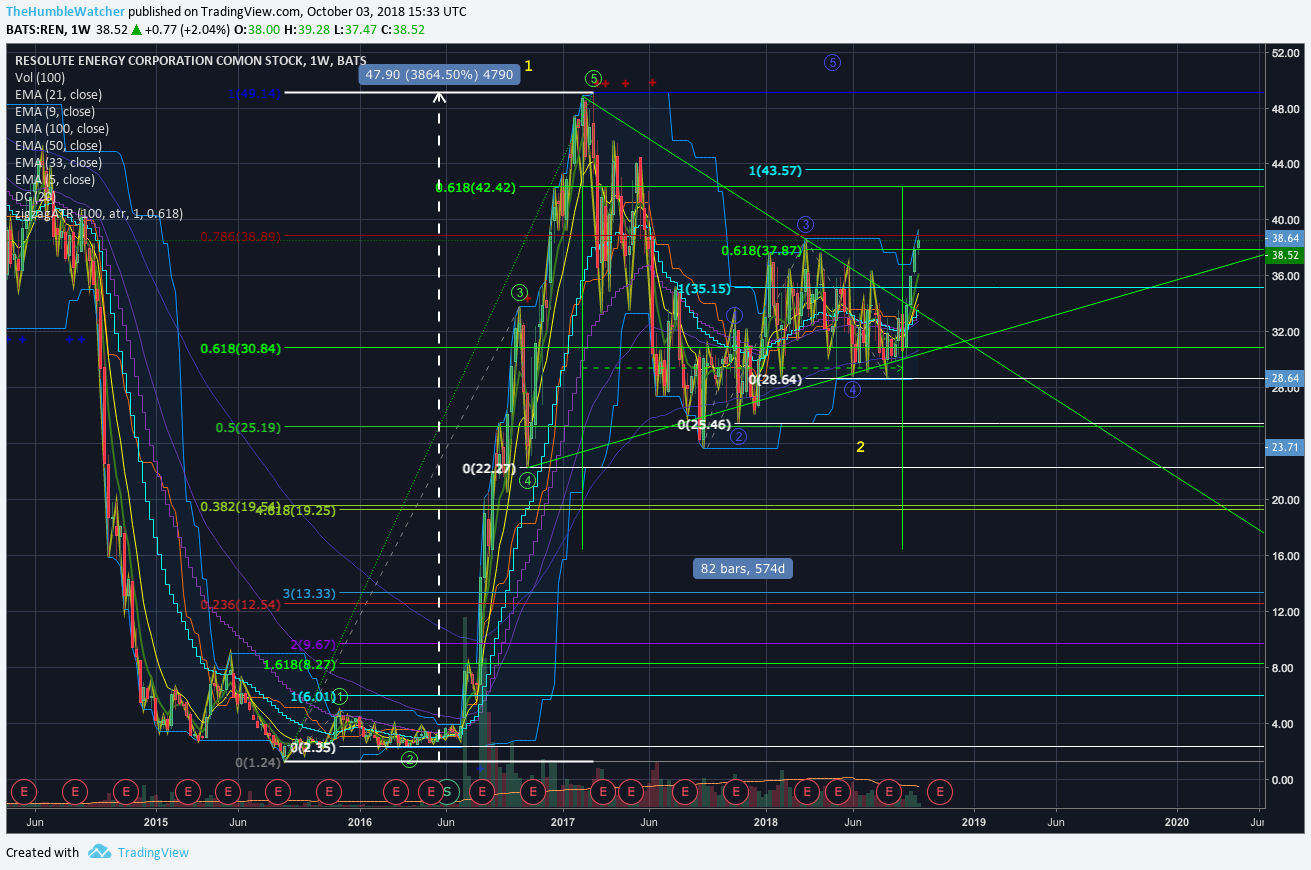Screen dimensions: 1311x870
Task: Click the blue circled 4 wave label
Action: (852, 390)
